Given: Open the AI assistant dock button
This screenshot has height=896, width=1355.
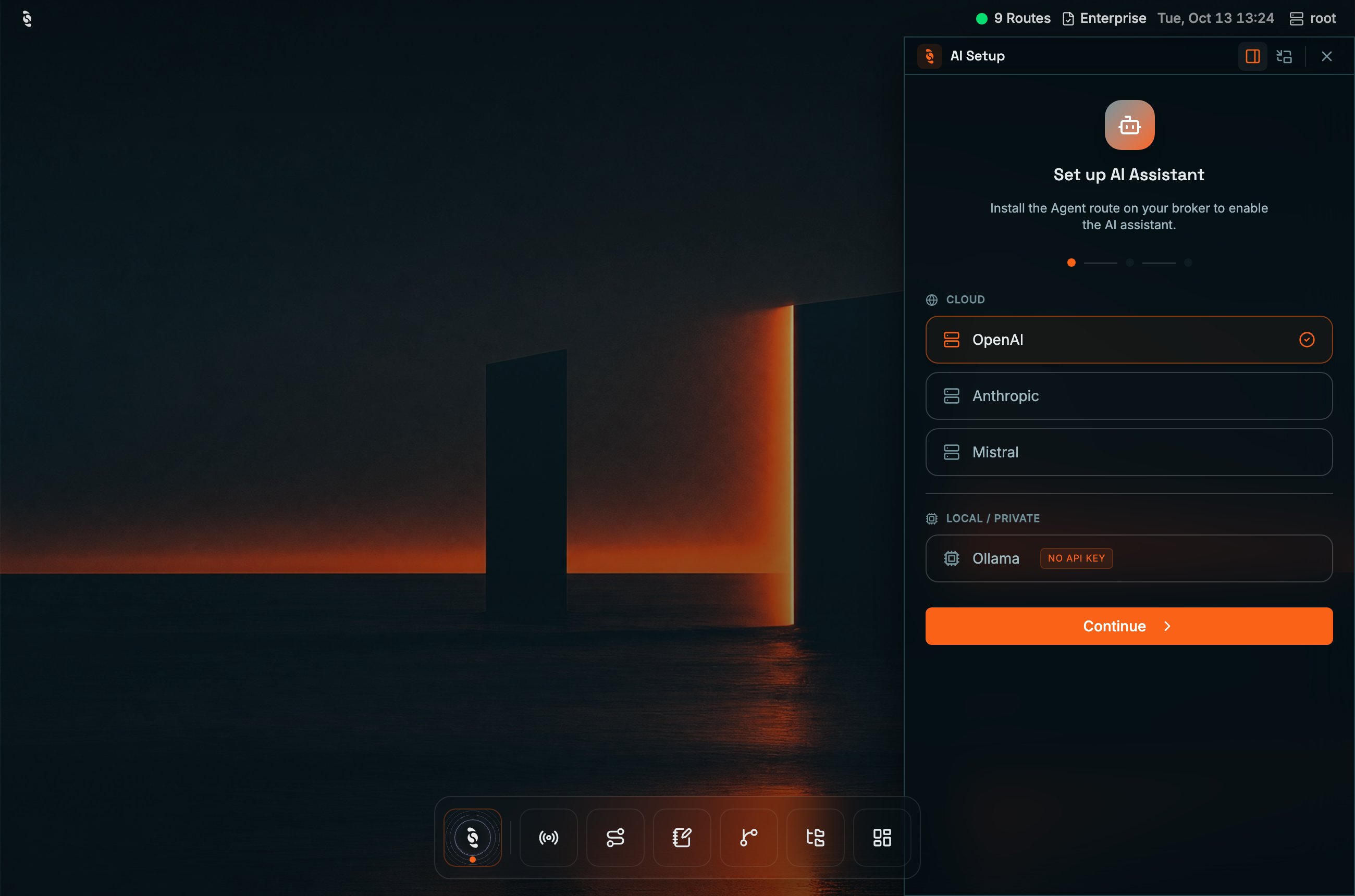Looking at the screenshot, I should pyautogui.click(x=472, y=838).
